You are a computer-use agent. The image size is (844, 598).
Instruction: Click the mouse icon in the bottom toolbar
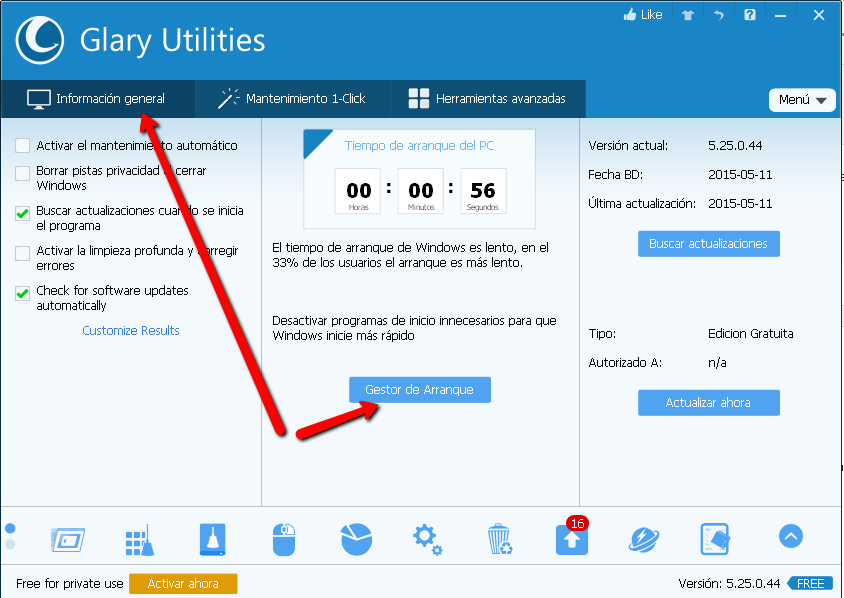[284, 539]
